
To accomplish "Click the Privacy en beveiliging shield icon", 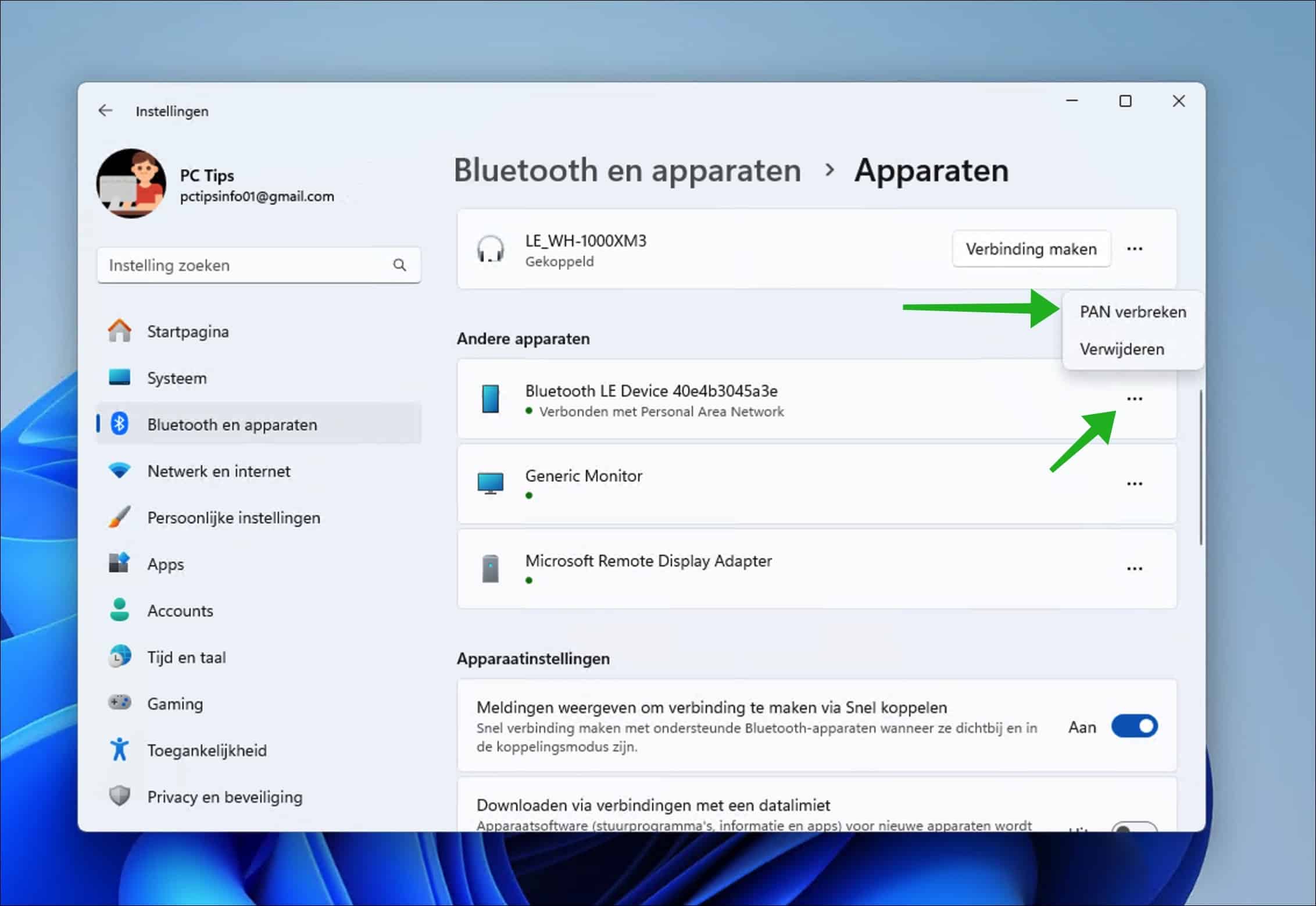I will (x=120, y=796).
